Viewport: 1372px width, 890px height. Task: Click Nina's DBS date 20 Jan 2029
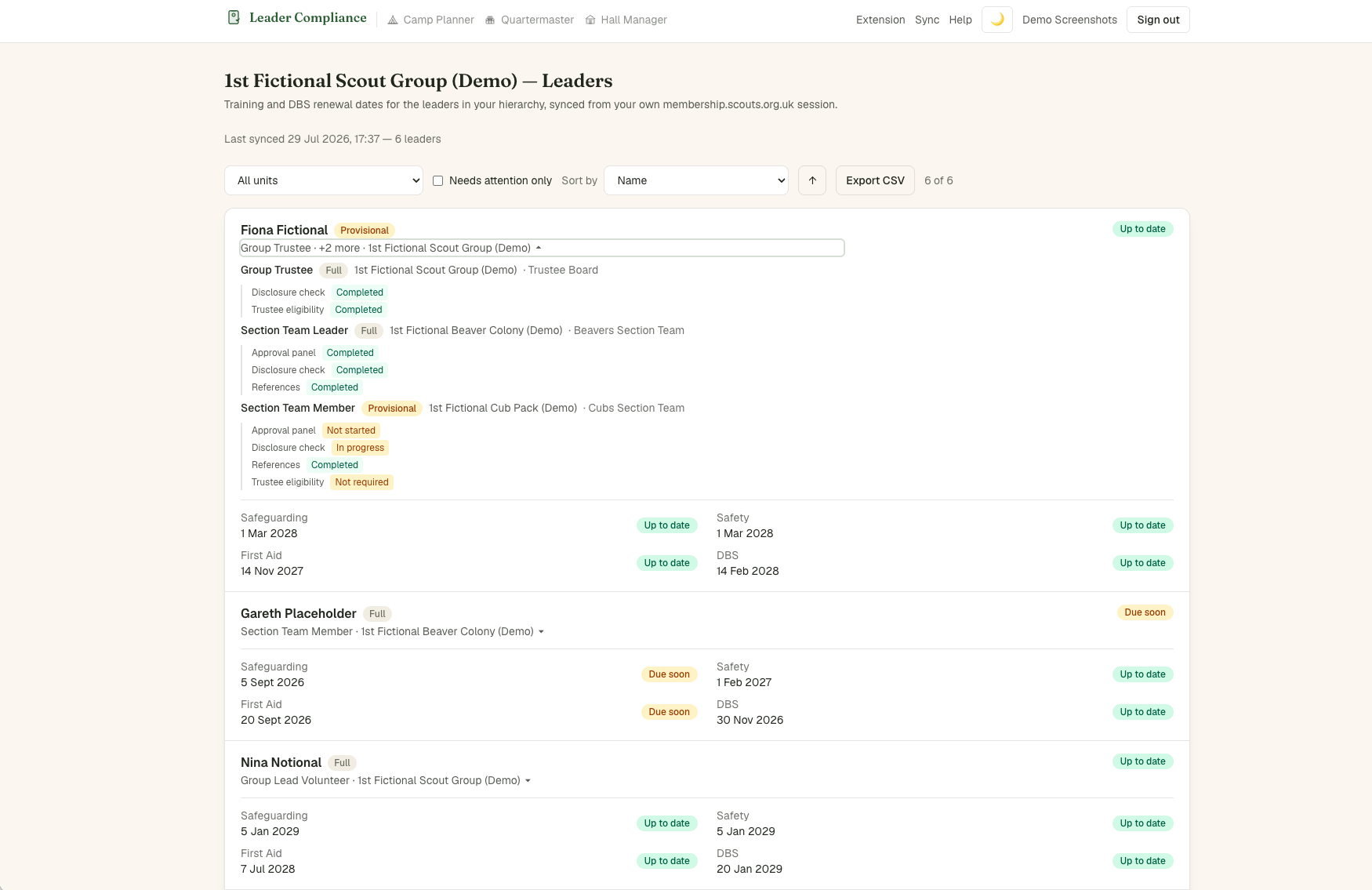(749, 869)
